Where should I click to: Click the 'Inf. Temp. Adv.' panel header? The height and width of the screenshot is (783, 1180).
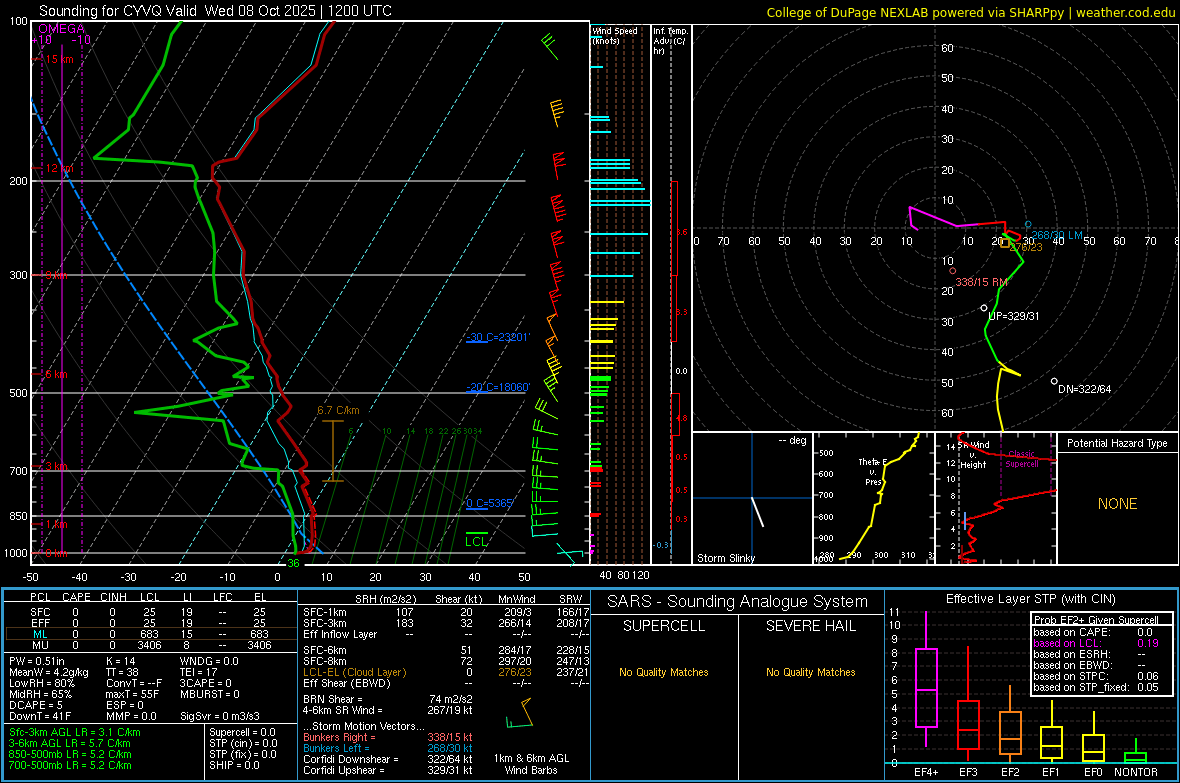click(670, 41)
